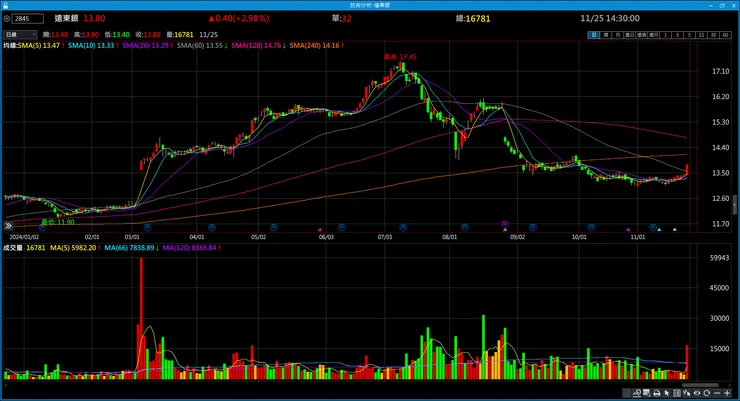Click the 07/01 date label on the axis

(385, 237)
